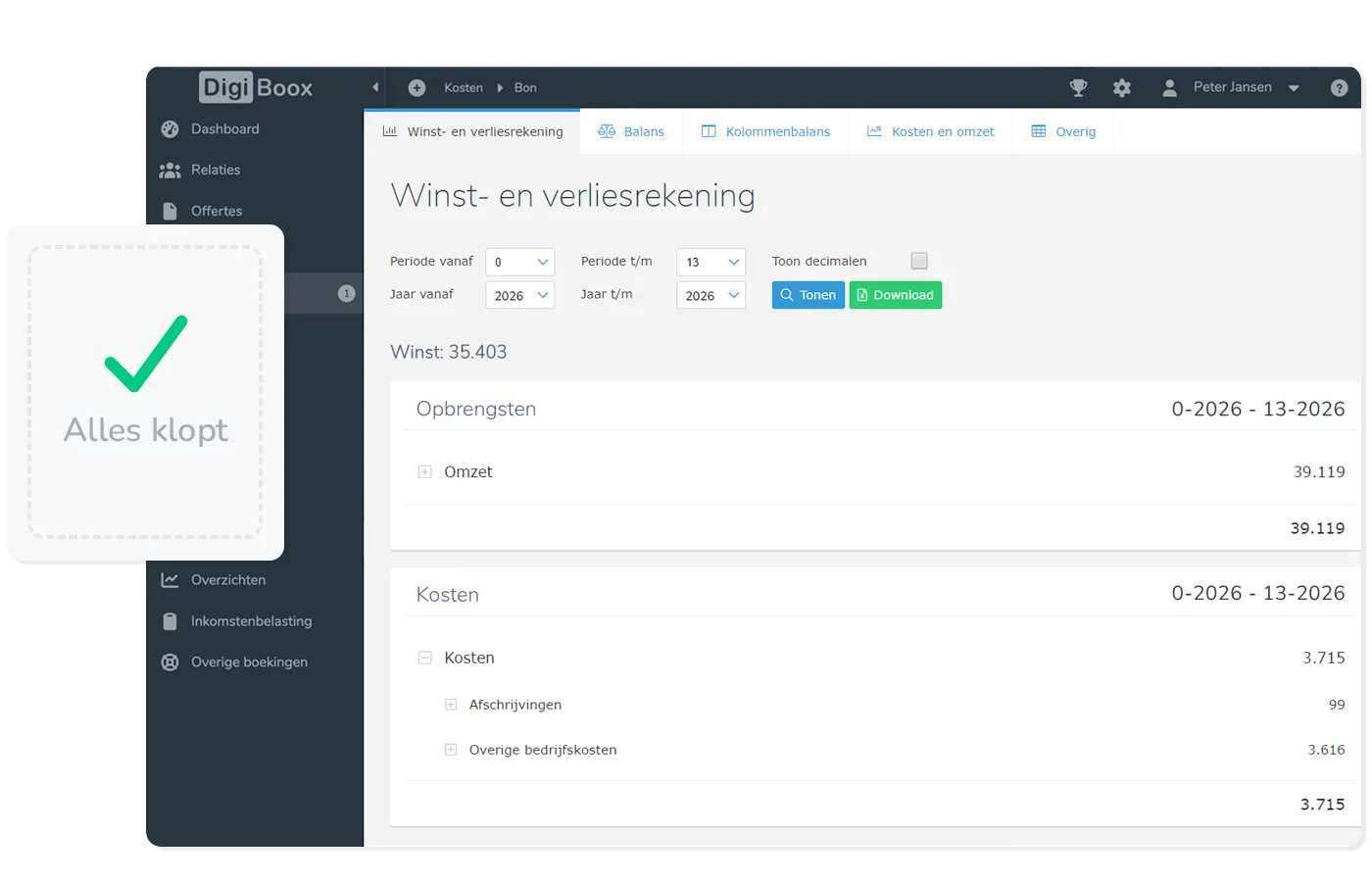Switch to the Kolommenbalans tab
Screen dimensions: 1372x882
point(765,131)
